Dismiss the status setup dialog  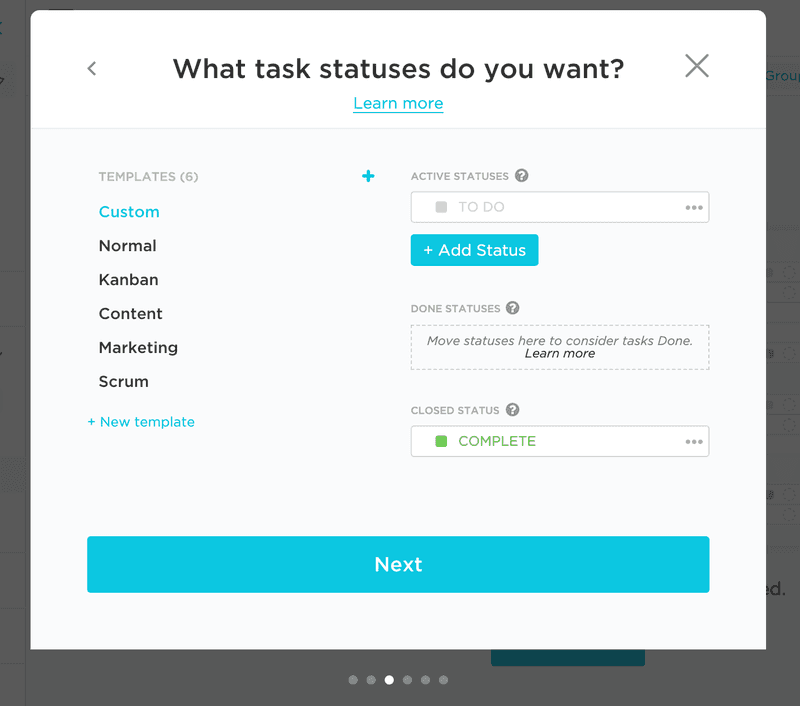[696, 66]
